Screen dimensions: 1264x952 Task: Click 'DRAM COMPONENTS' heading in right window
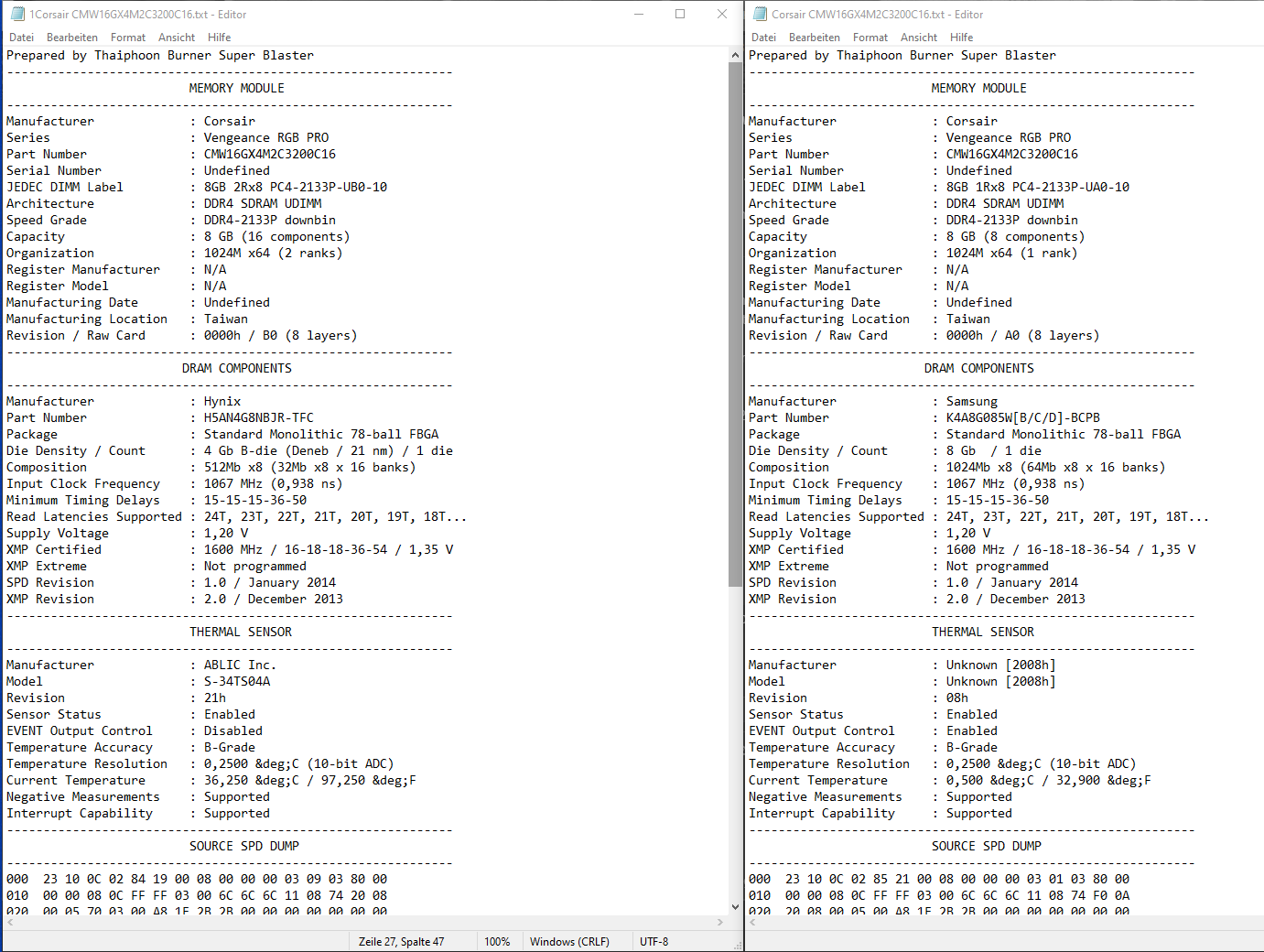tap(979, 368)
